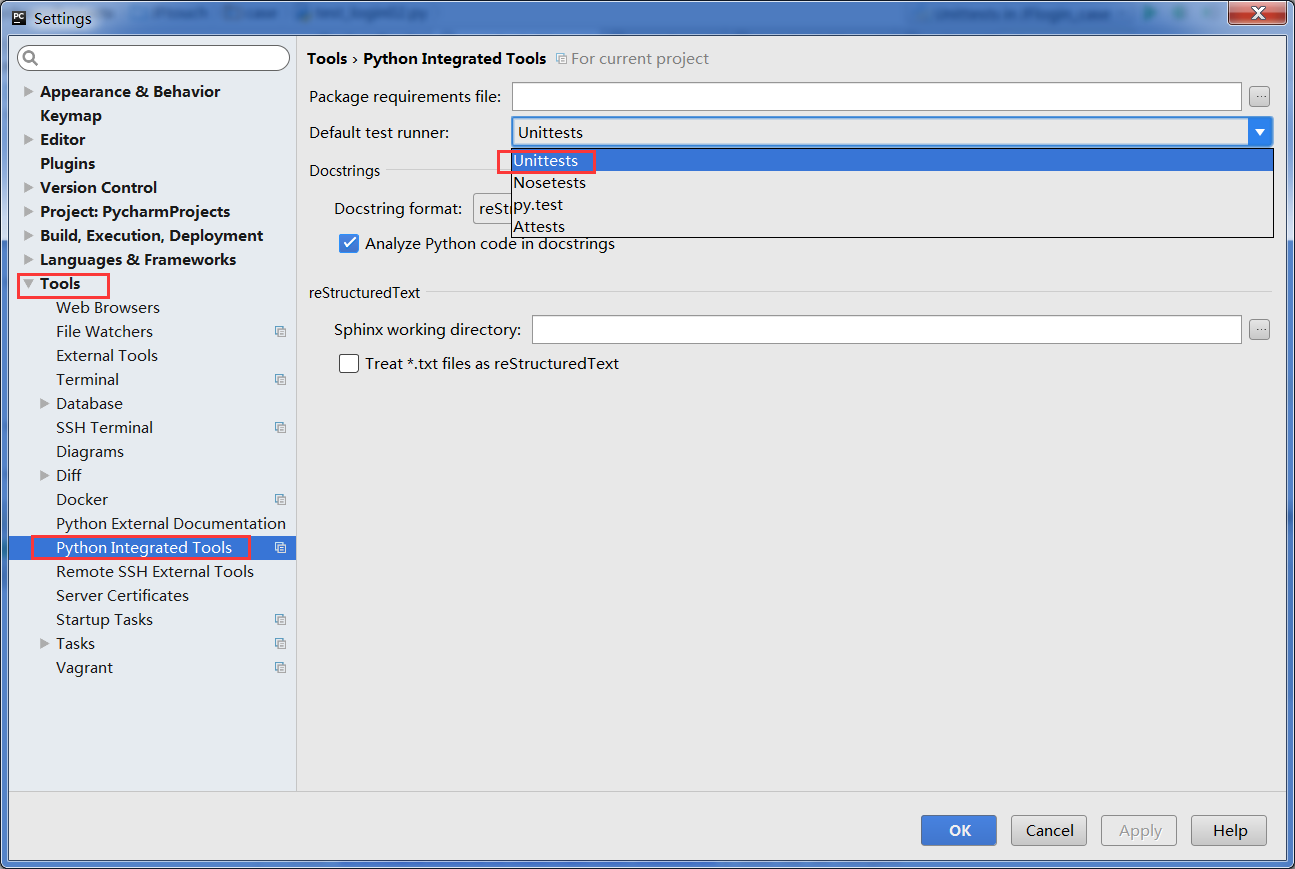Confirm settings with the OK button

(959, 830)
